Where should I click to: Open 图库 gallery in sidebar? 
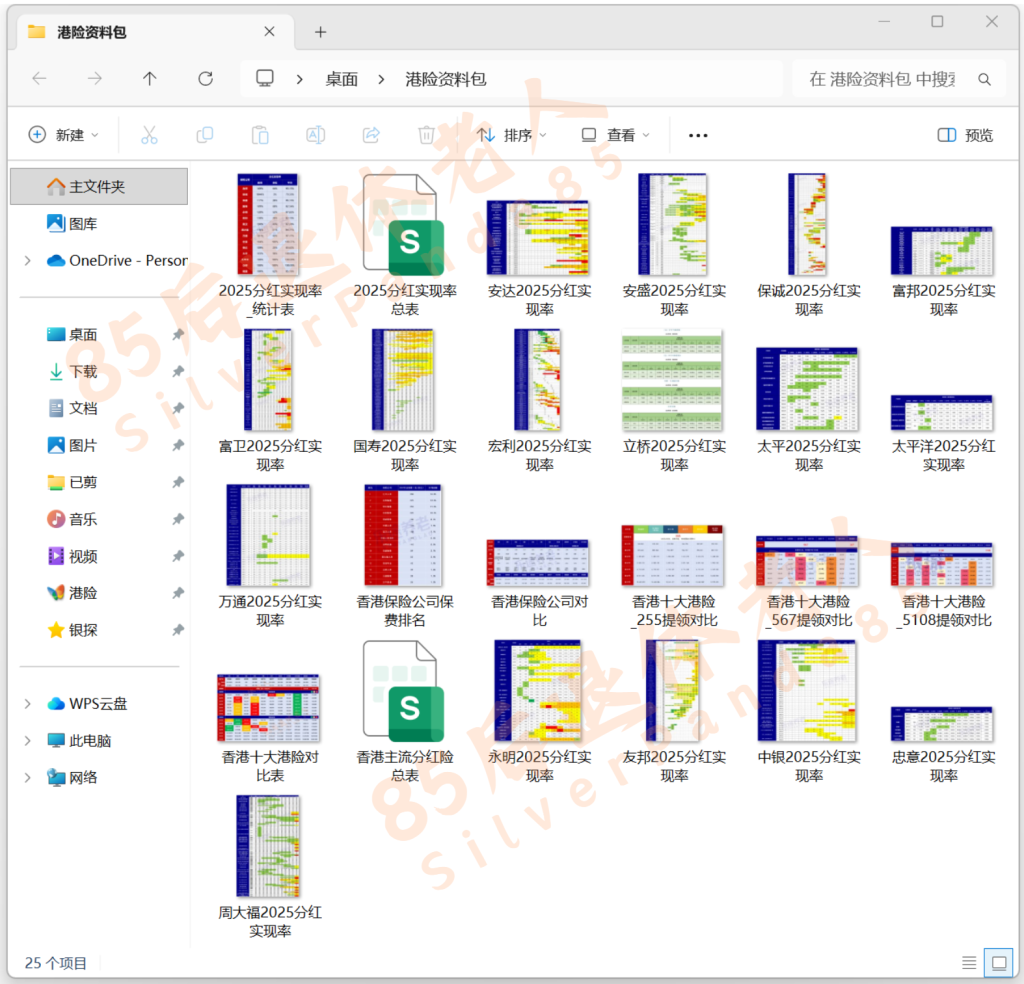tap(72, 223)
